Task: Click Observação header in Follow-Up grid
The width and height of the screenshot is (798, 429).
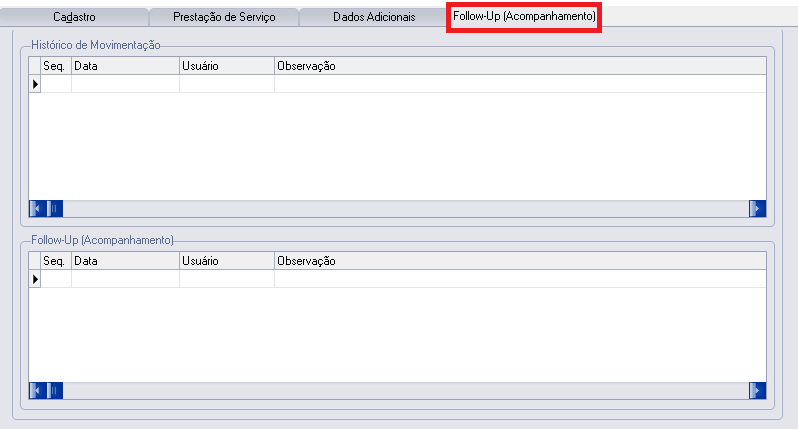Action: coord(520,261)
